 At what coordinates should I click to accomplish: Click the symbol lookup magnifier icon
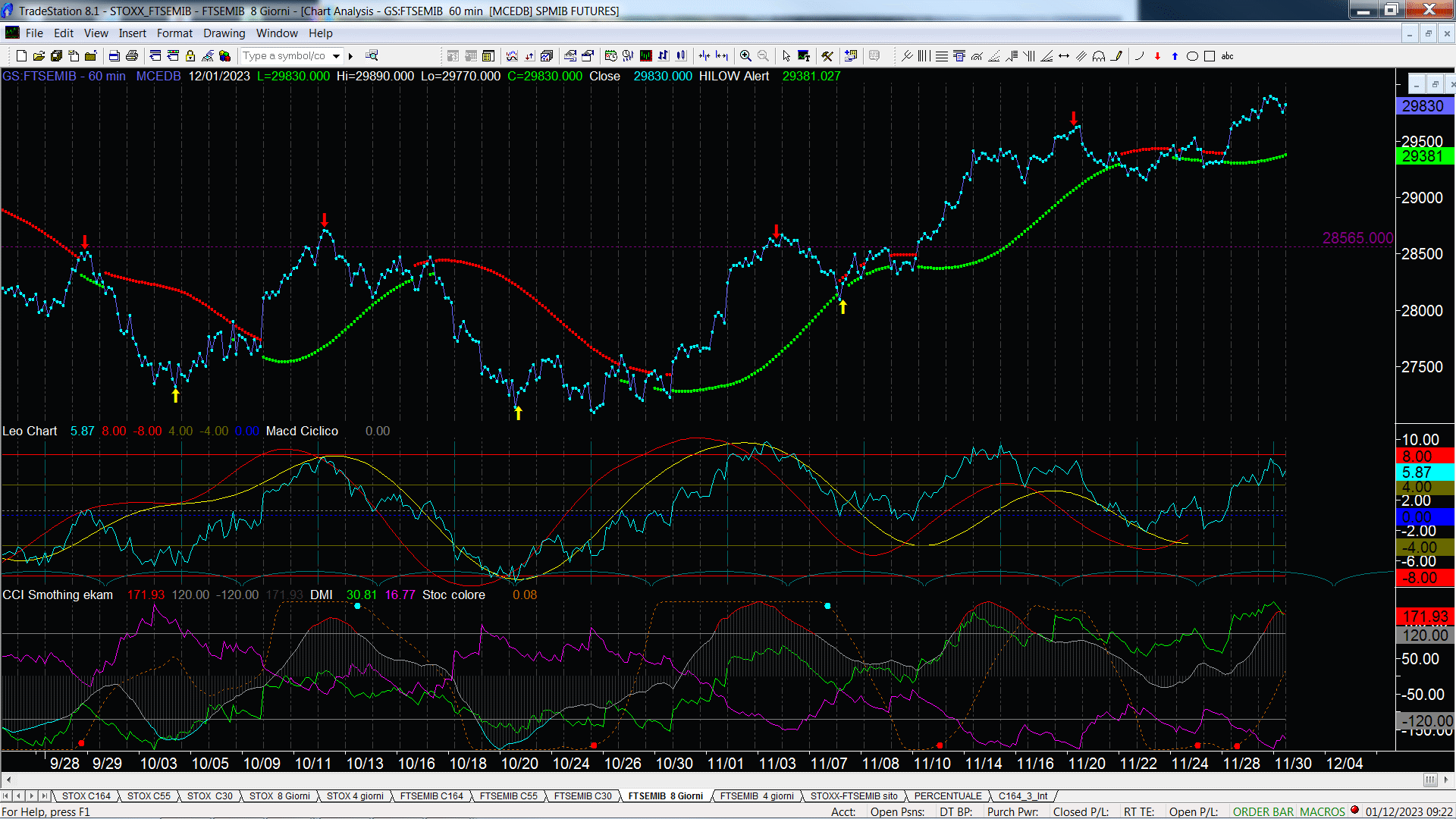point(372,56)
